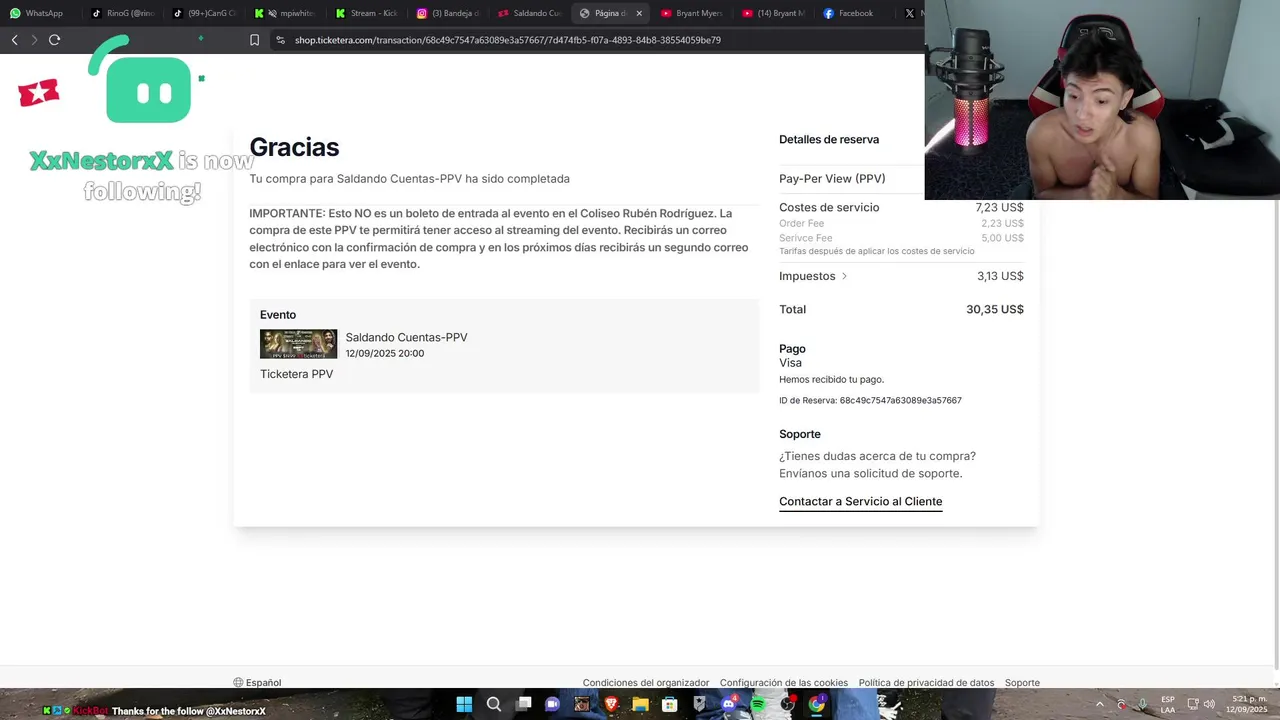Click the ESP LAA input language indicator
Image resolution: width=1280 pixels, height=720 pixels.
click(x=1168, y=704)
